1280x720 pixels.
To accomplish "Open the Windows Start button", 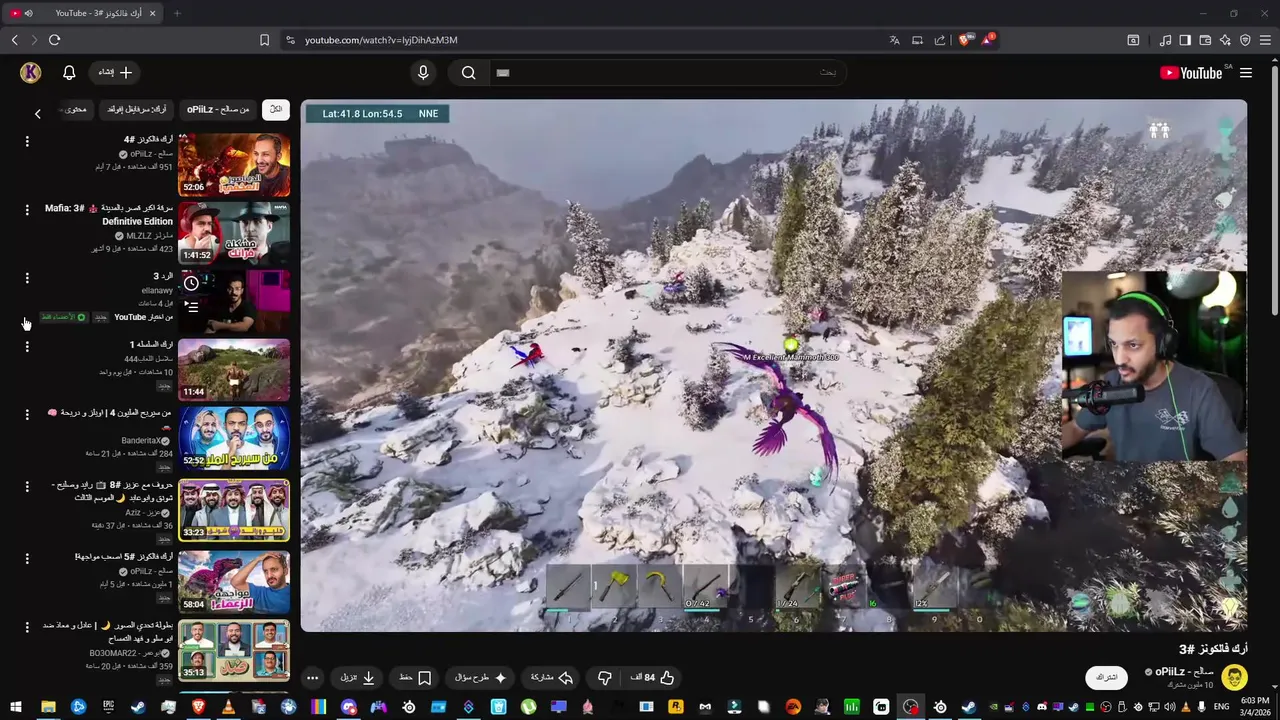I will coord(15,707).
